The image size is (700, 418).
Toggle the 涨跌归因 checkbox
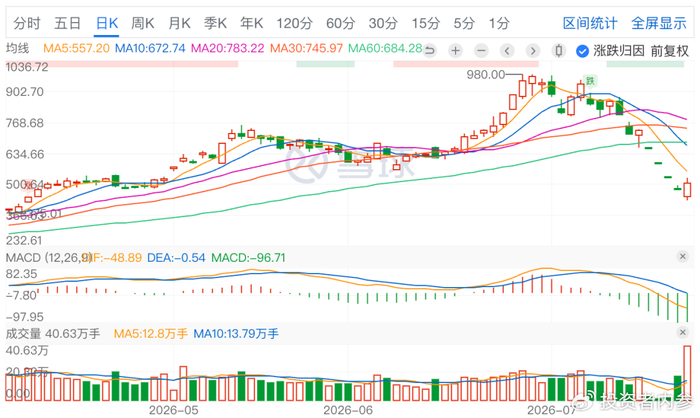[x=582, y=51]
